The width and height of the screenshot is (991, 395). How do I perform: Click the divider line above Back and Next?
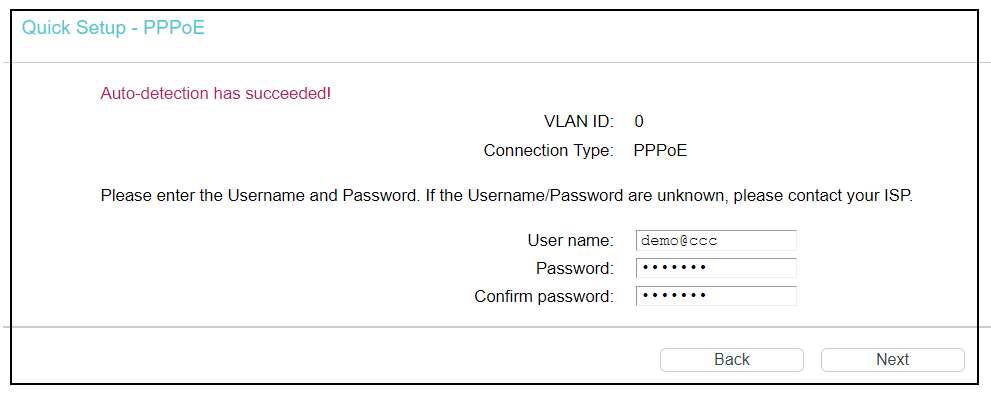495,327
